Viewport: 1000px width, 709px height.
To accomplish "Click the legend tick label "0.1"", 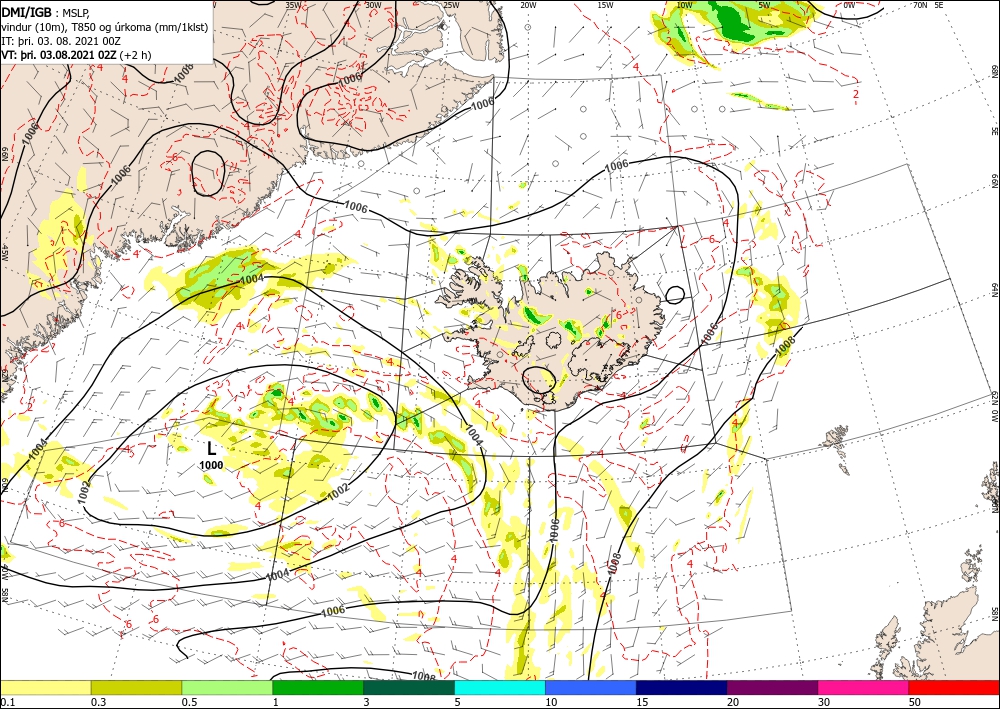I will point(6,702).
